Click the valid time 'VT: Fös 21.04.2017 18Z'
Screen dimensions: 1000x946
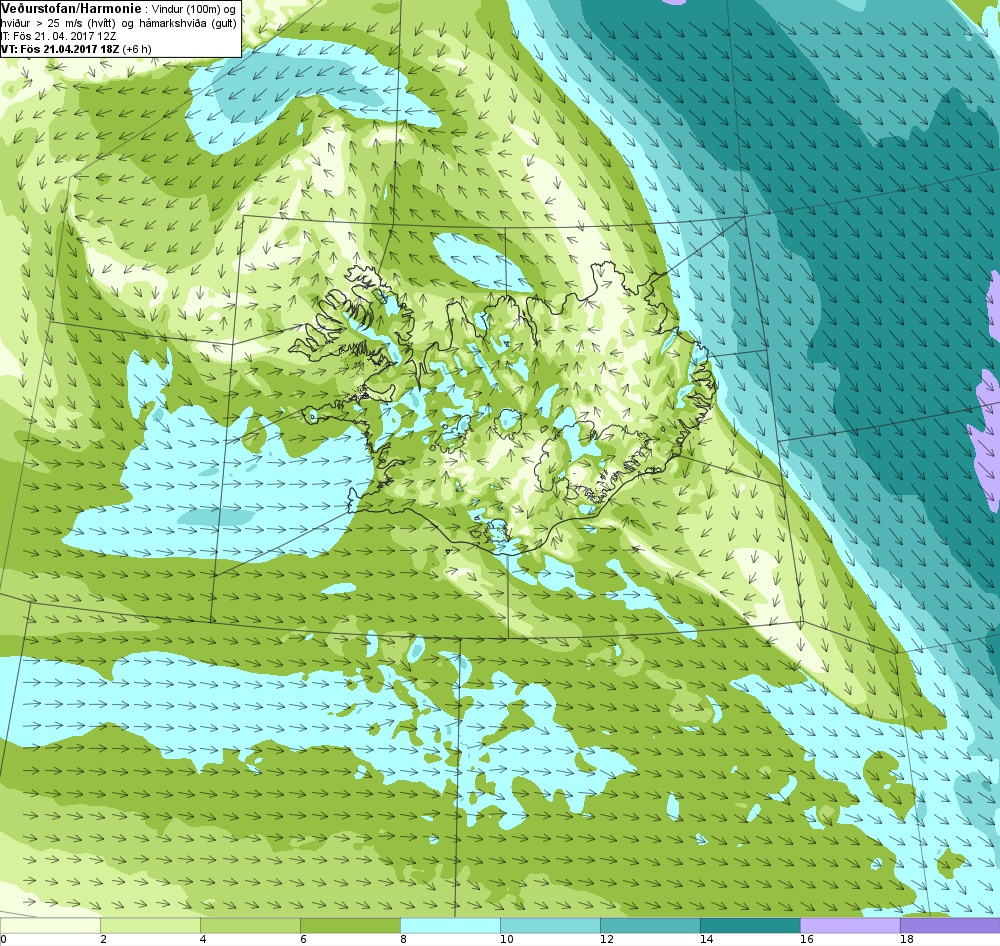coord(60,49)
